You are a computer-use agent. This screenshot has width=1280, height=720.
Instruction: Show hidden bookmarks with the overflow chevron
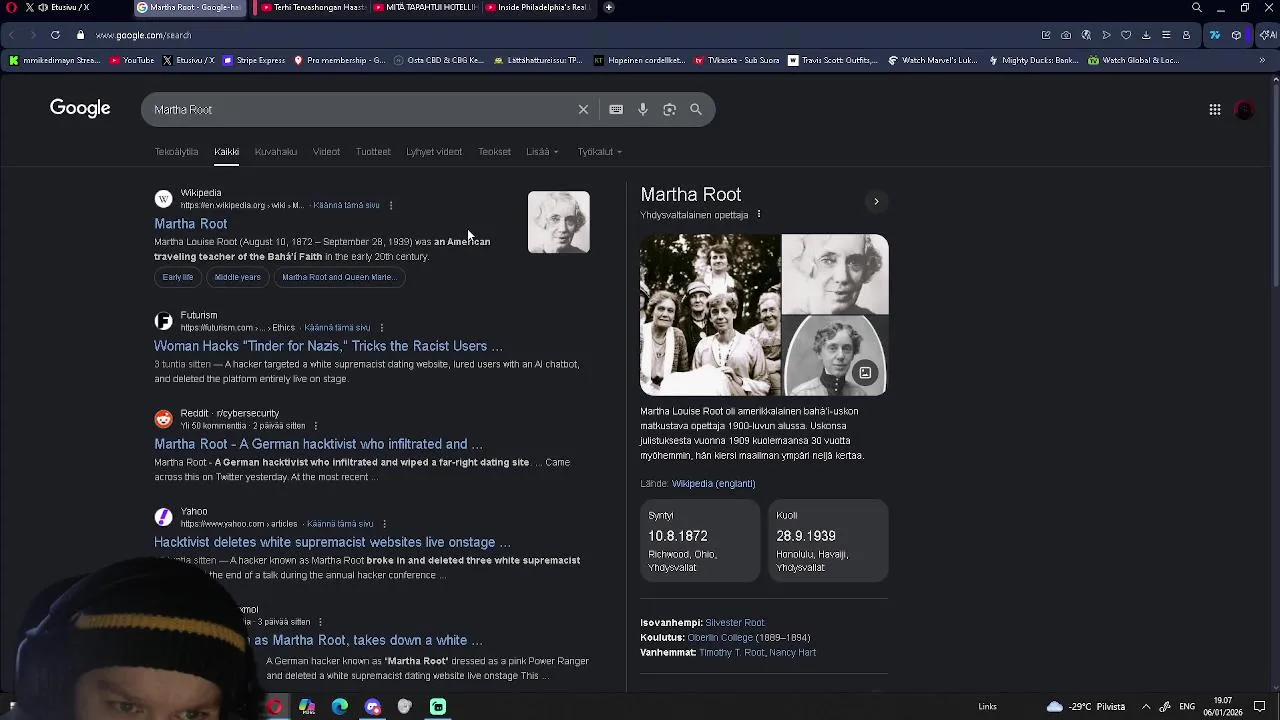point(1262,60)
